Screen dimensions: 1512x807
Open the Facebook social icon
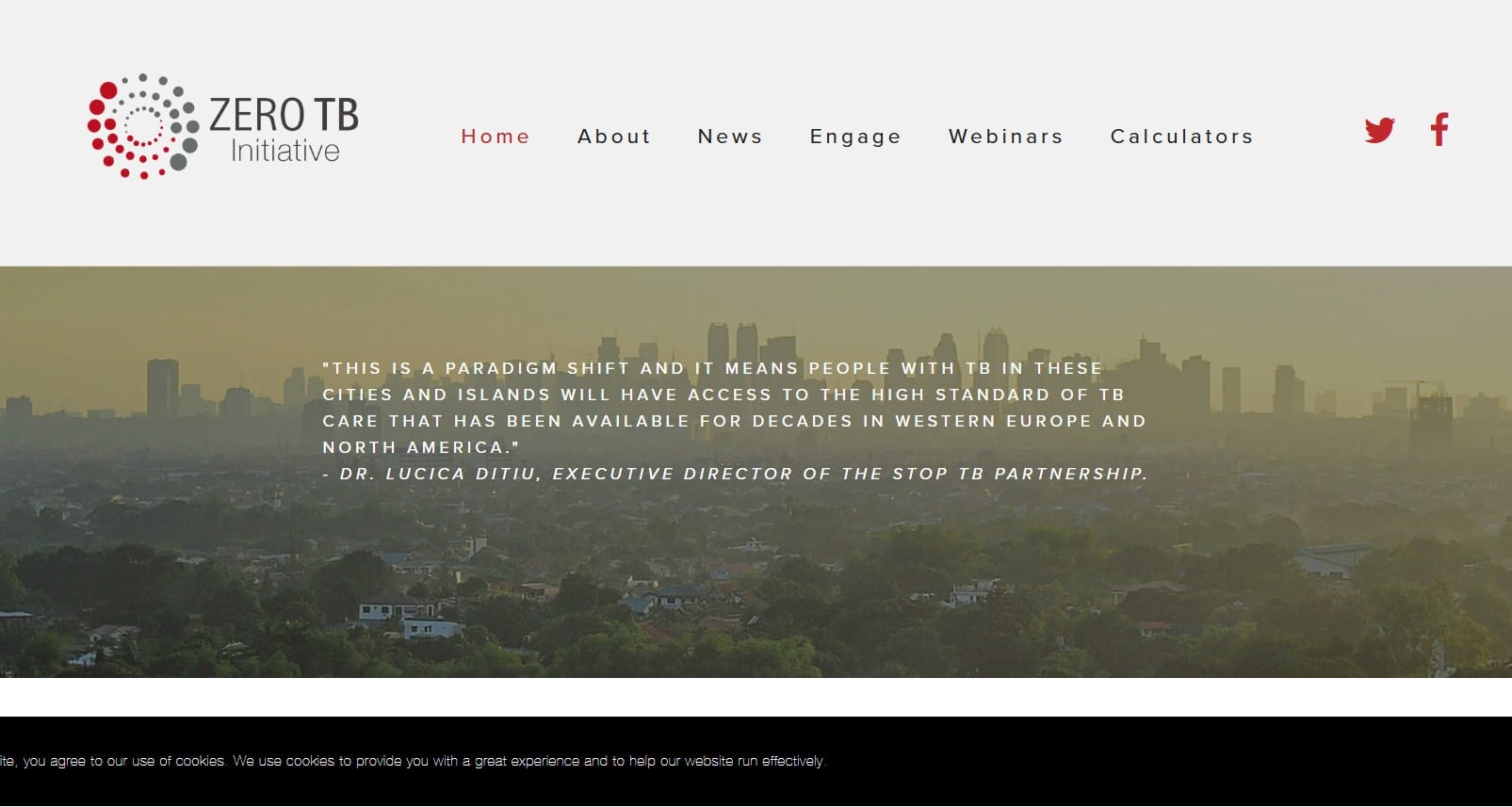pyautogui.click(x=1439, y=130)
